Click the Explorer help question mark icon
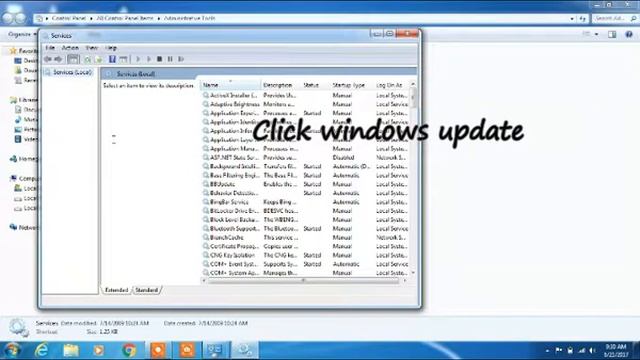 click(x=629, y=35)
